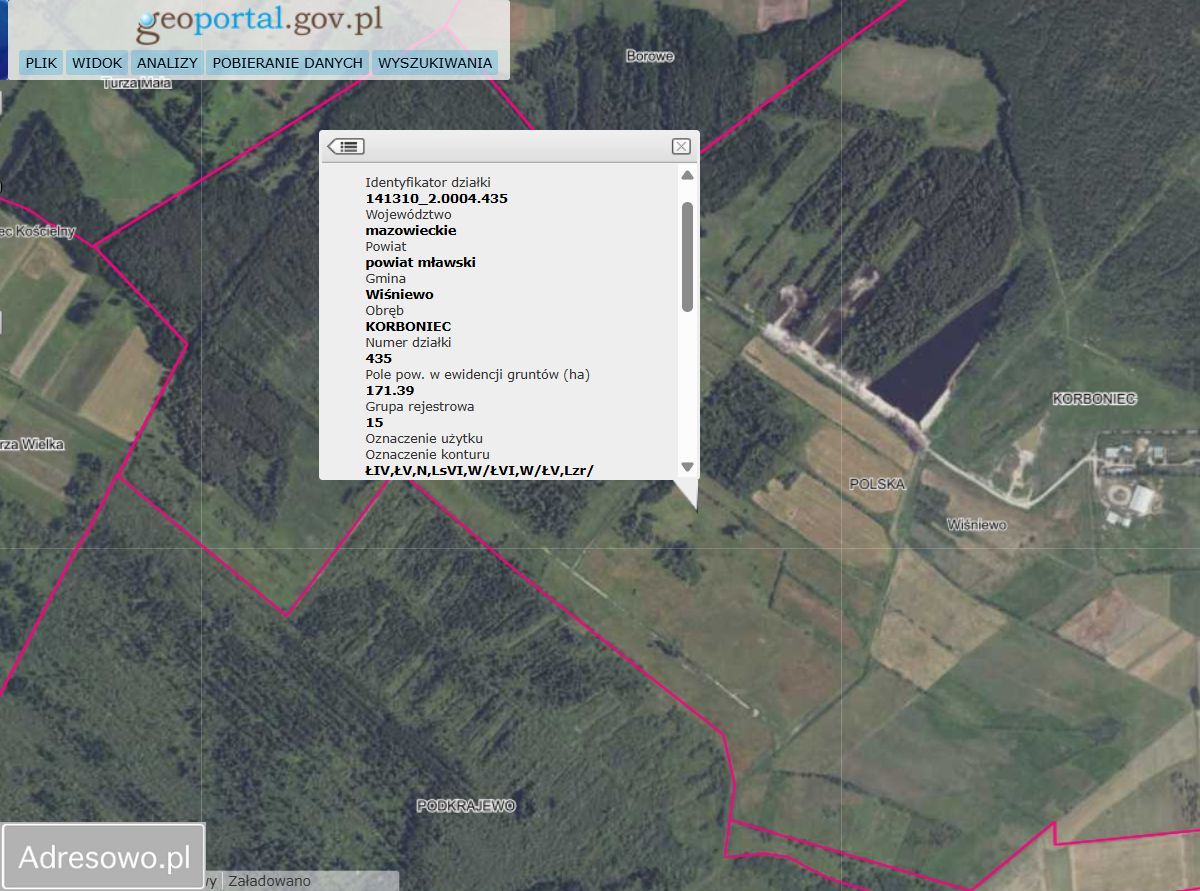Click the contour value ŁIV,ŁV,N,LsVI text

coord(480,470)
